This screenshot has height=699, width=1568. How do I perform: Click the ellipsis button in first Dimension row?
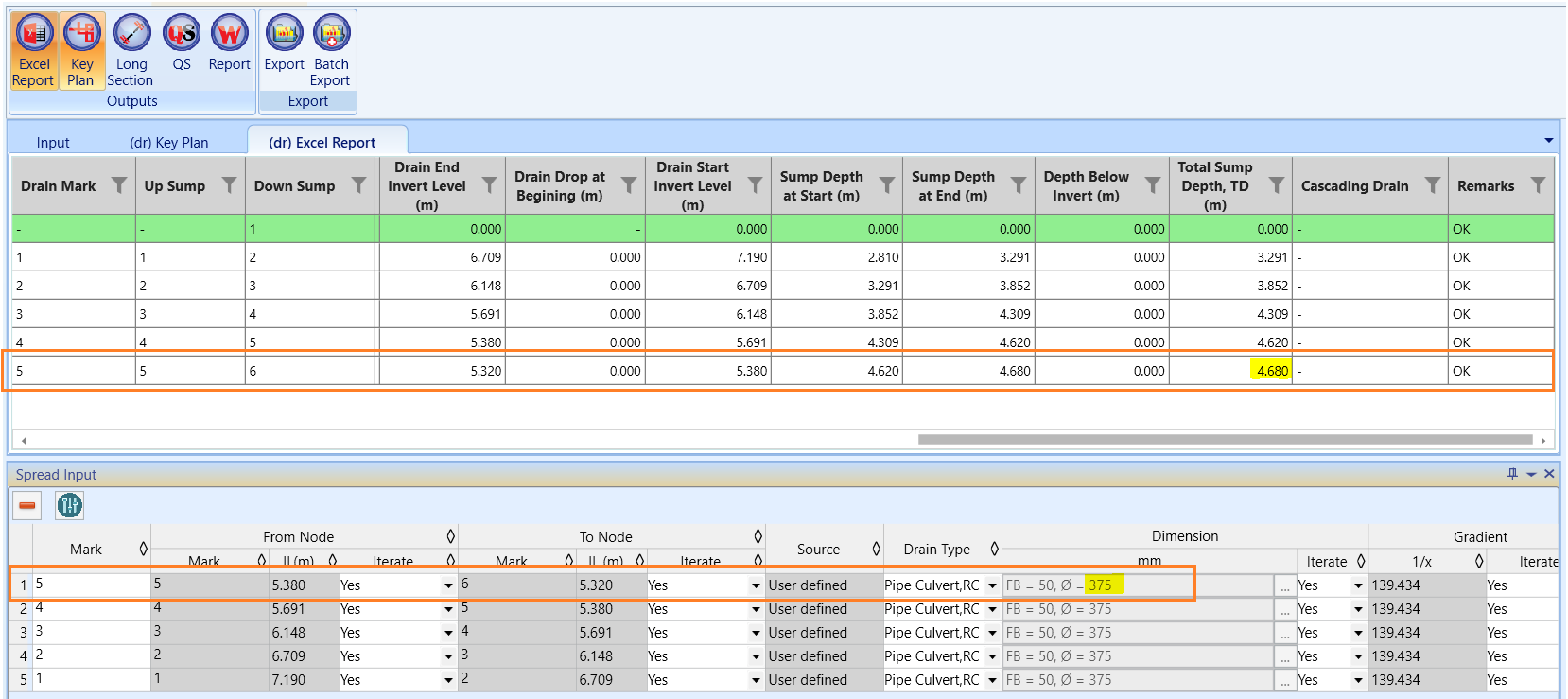[x=1284, y=586]
